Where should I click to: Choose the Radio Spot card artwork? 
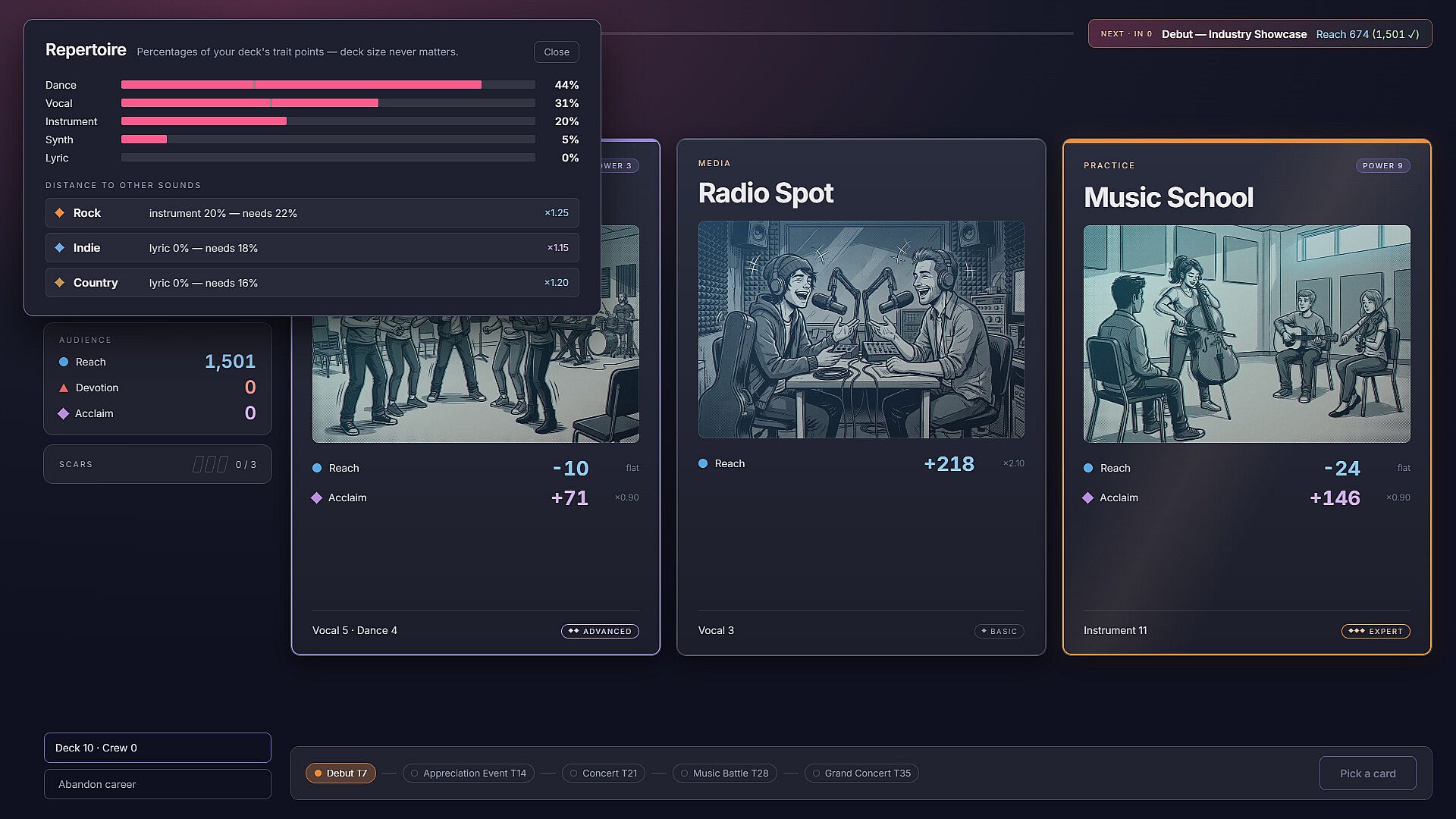(x=861, y=329)
